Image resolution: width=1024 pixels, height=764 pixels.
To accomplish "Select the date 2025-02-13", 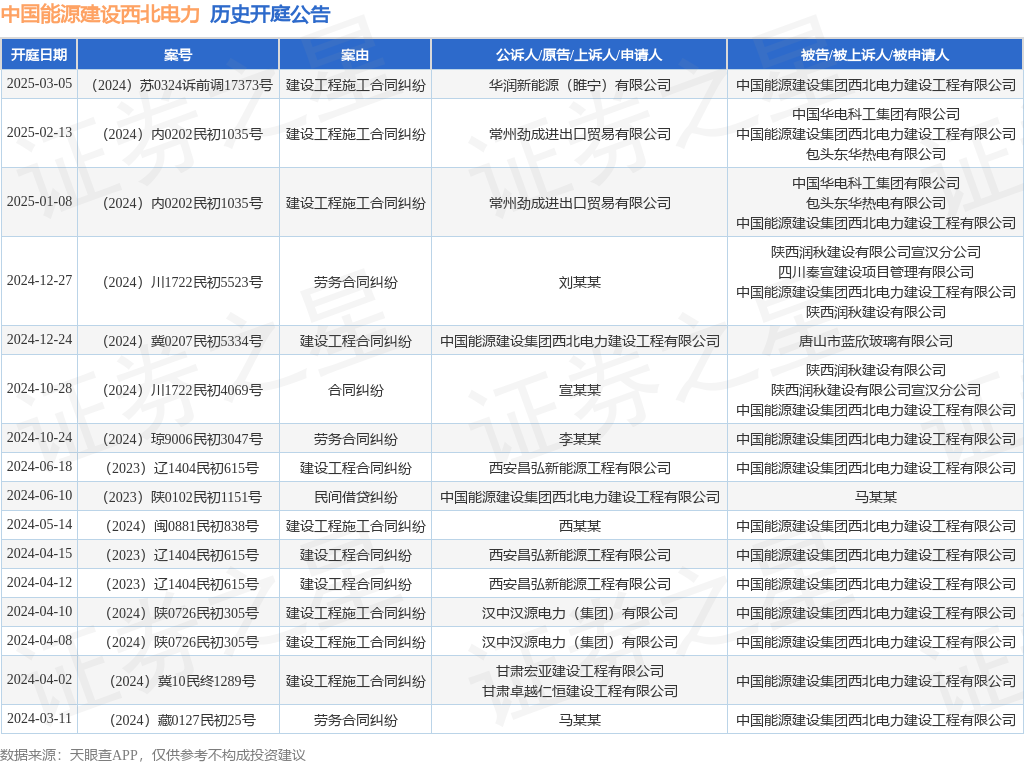I will click(x=39, y=133).
